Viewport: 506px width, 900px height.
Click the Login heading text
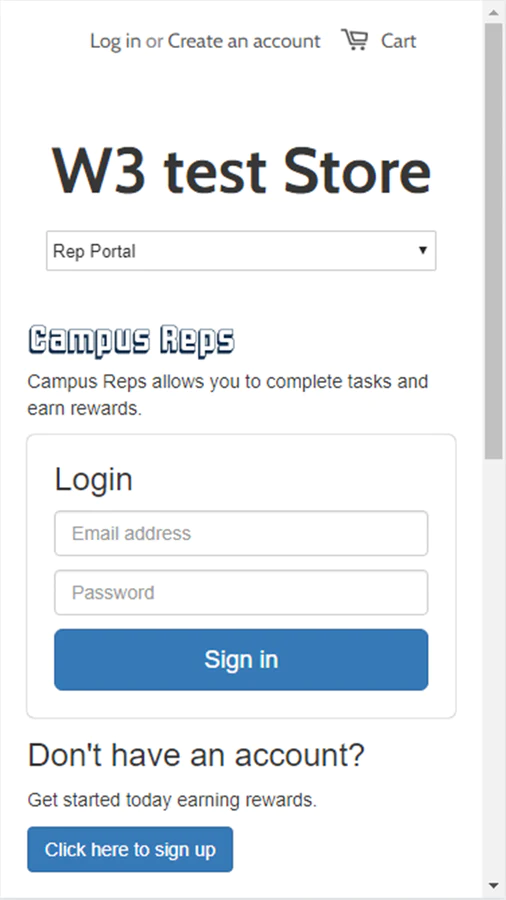pos(94,479)
